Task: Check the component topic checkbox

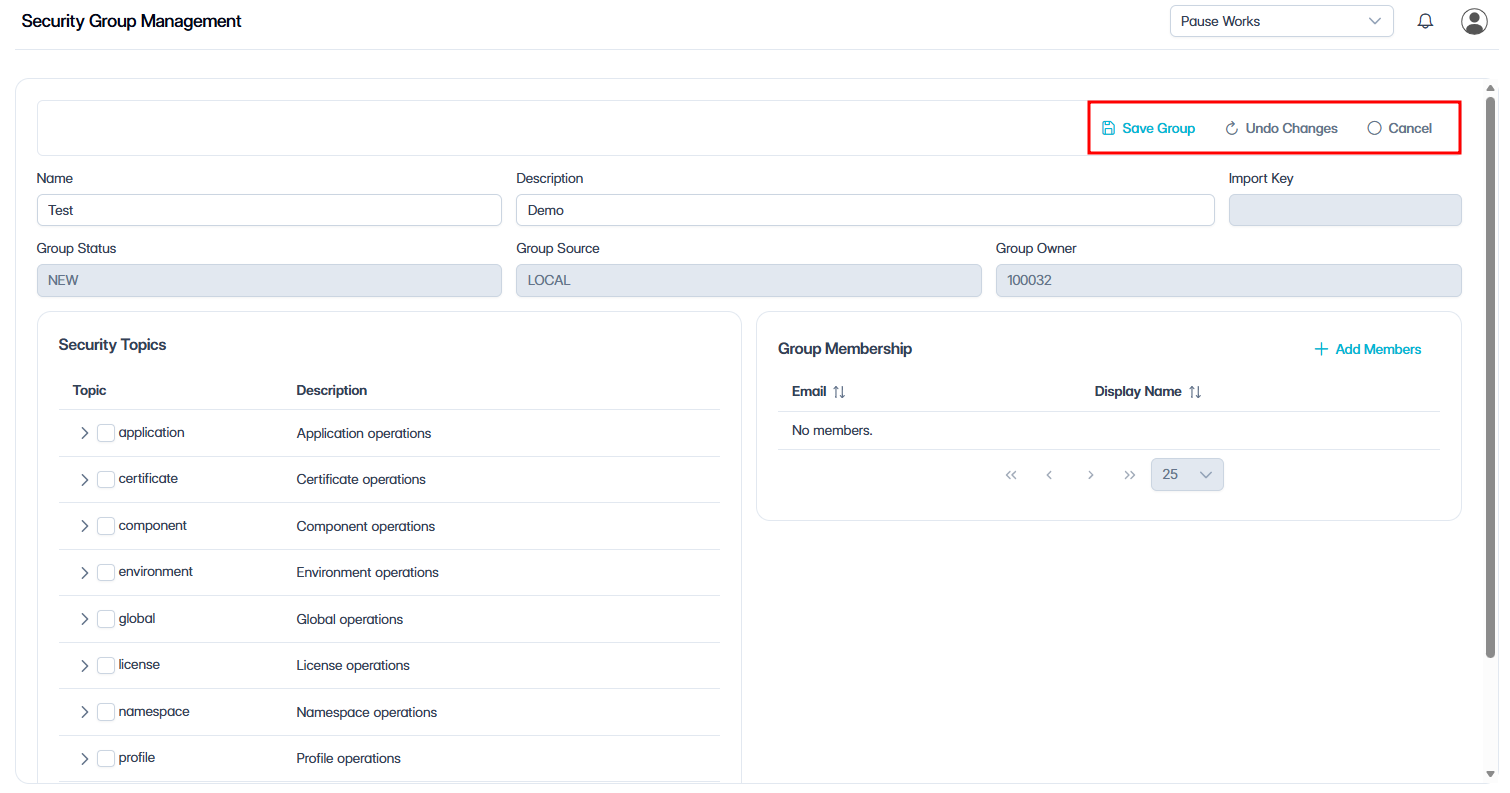Action: tap(106, 526)
